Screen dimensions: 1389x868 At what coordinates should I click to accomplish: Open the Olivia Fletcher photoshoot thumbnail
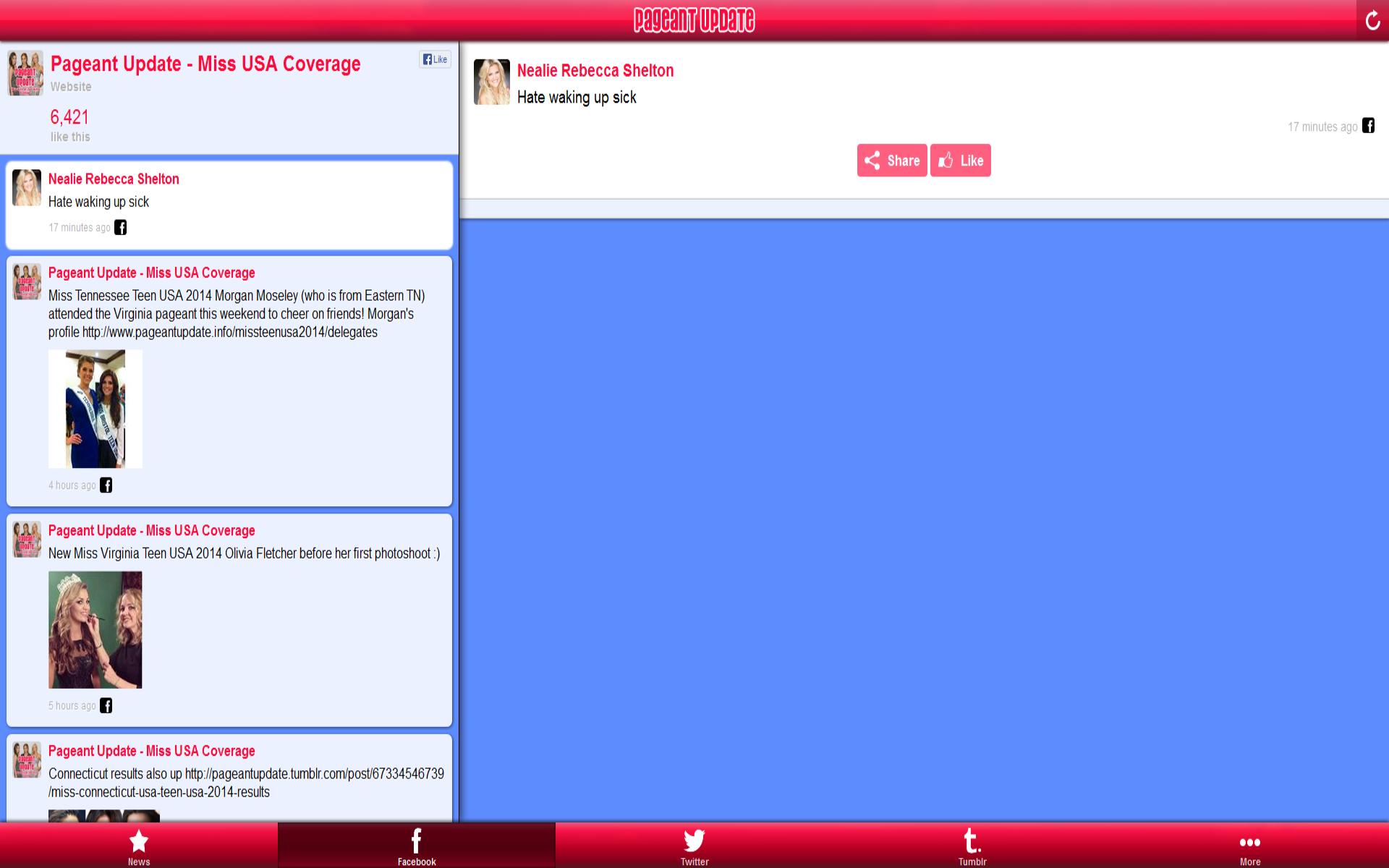tap(95, 629)
